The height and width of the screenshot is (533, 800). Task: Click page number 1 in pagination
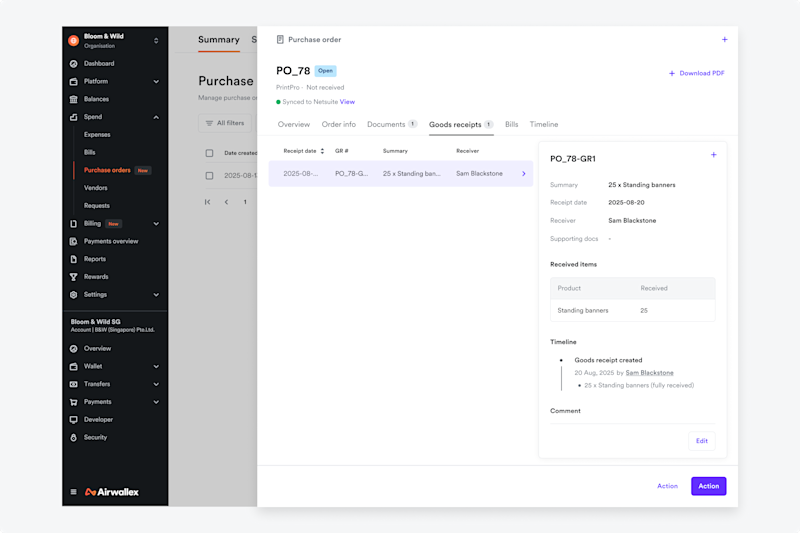245,202
